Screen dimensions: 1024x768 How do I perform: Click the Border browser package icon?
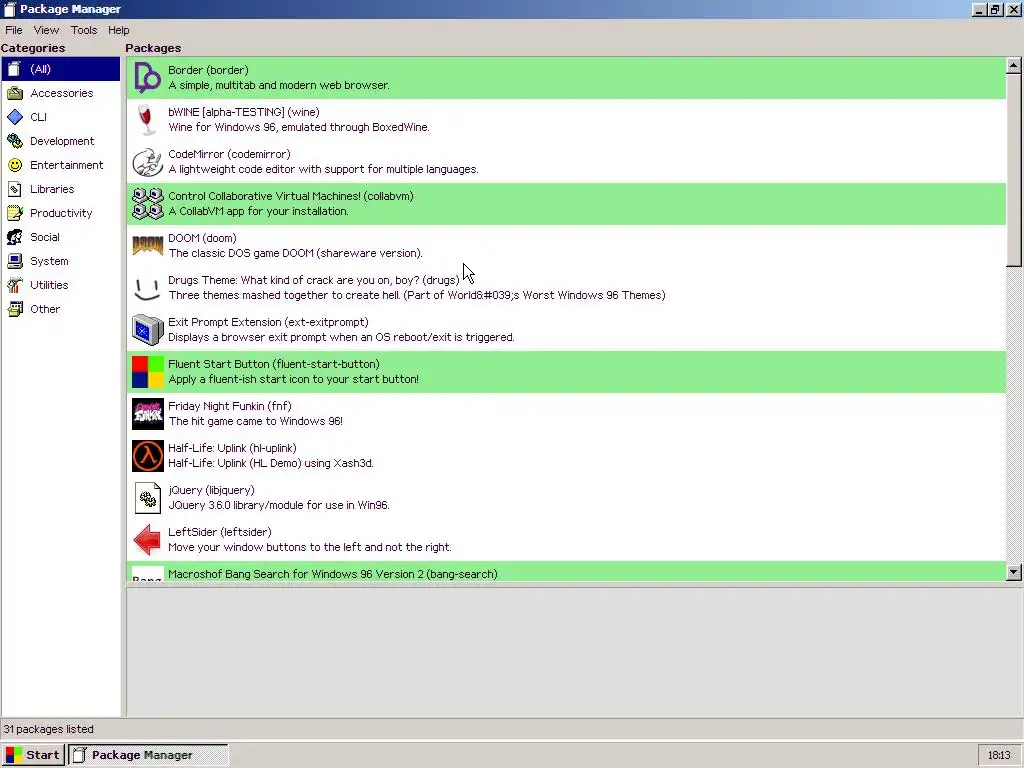(x=148, y=78)
